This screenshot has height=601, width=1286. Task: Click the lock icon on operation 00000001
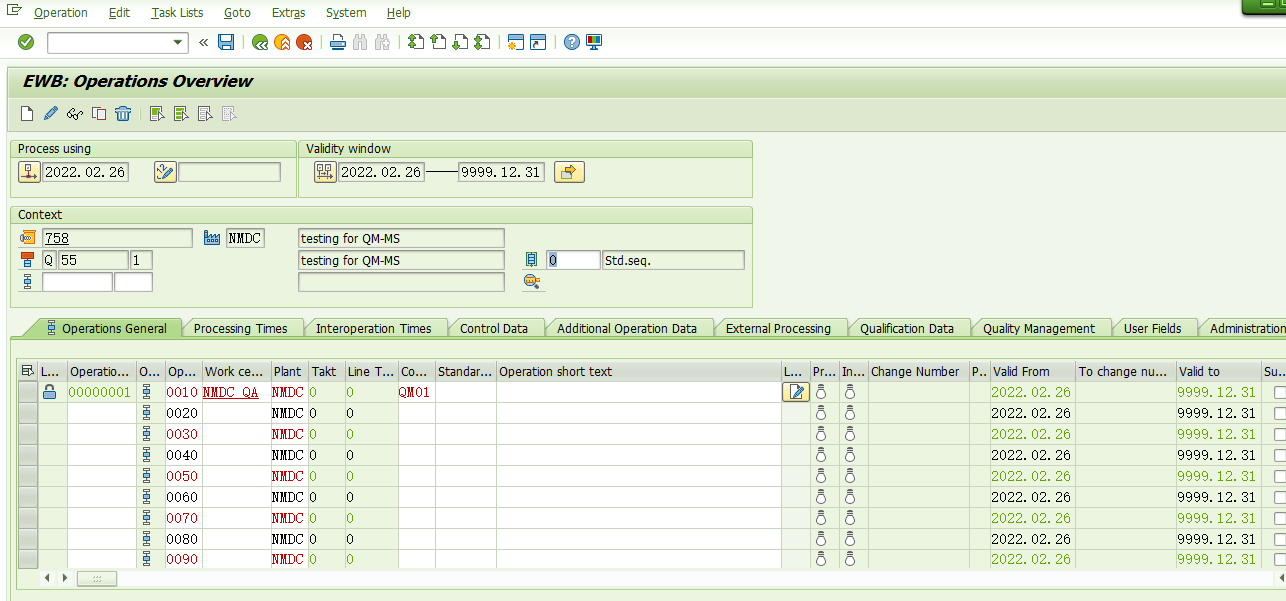(x=50, y=392)
